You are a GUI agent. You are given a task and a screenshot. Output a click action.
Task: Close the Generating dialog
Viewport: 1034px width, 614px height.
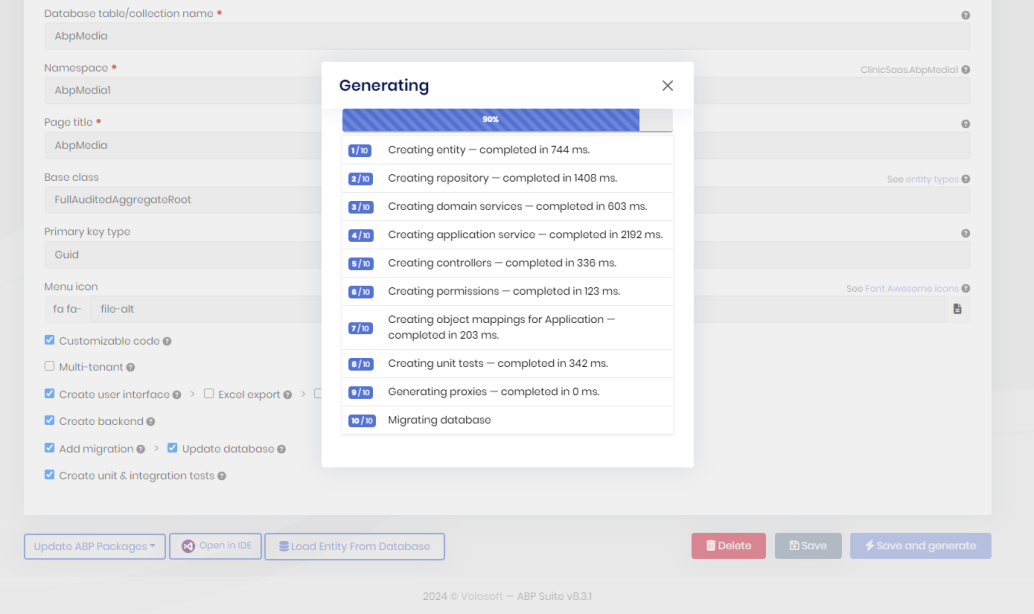pyautogui.click(x=667, y=86)
